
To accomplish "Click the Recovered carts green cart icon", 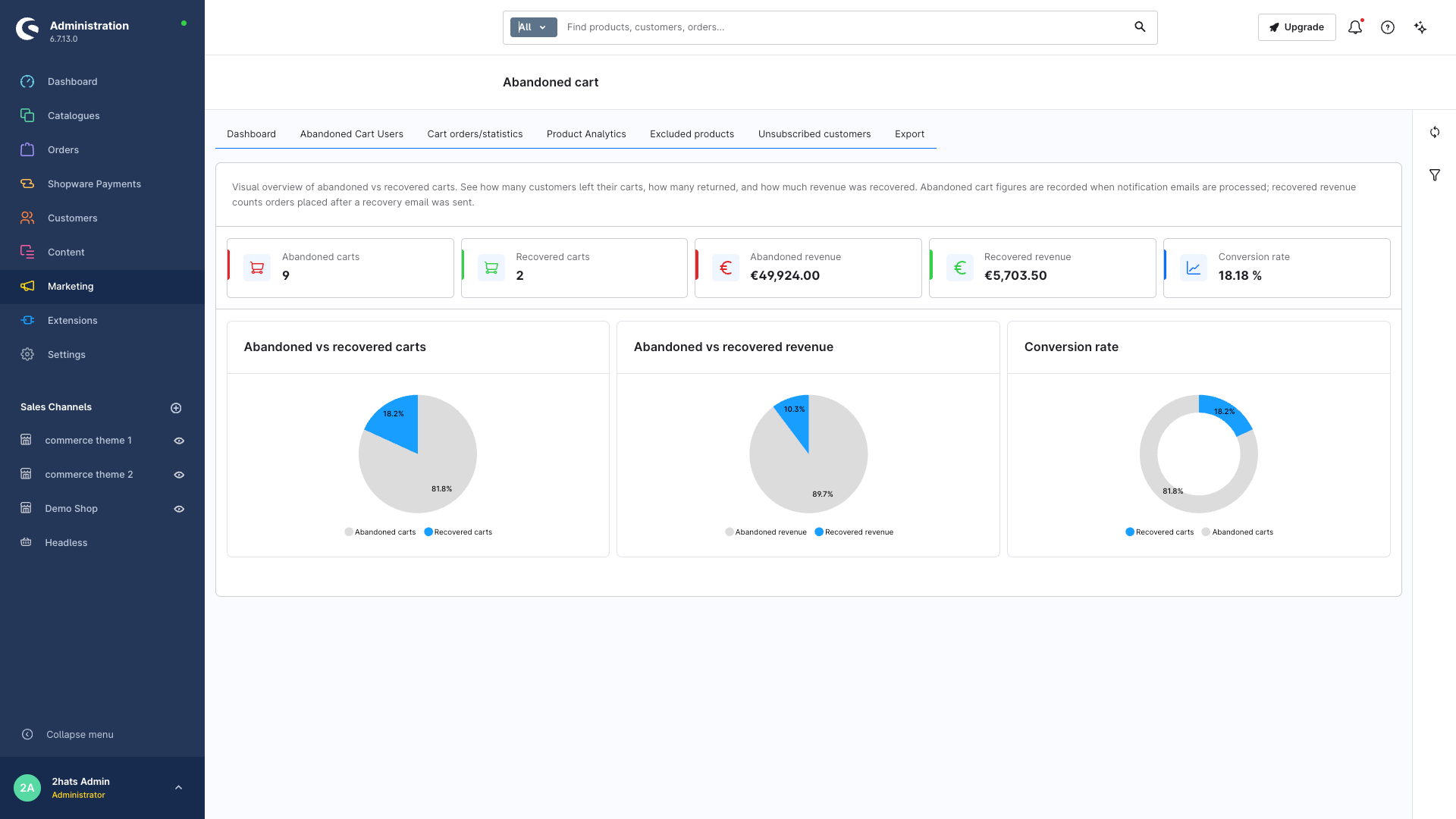I will 491,268.
